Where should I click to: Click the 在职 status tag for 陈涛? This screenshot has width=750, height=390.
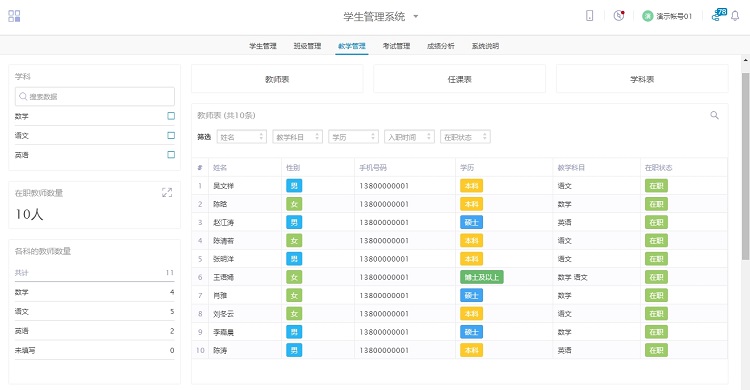tap(656, 350)
